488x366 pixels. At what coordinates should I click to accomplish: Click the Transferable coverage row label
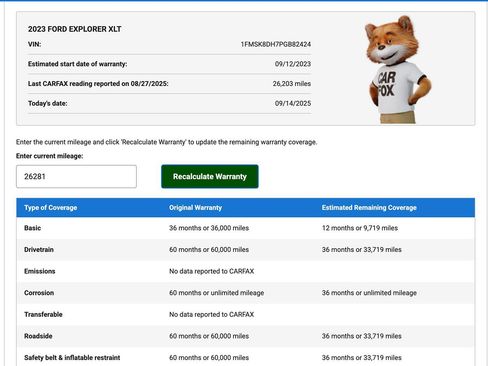43,314
